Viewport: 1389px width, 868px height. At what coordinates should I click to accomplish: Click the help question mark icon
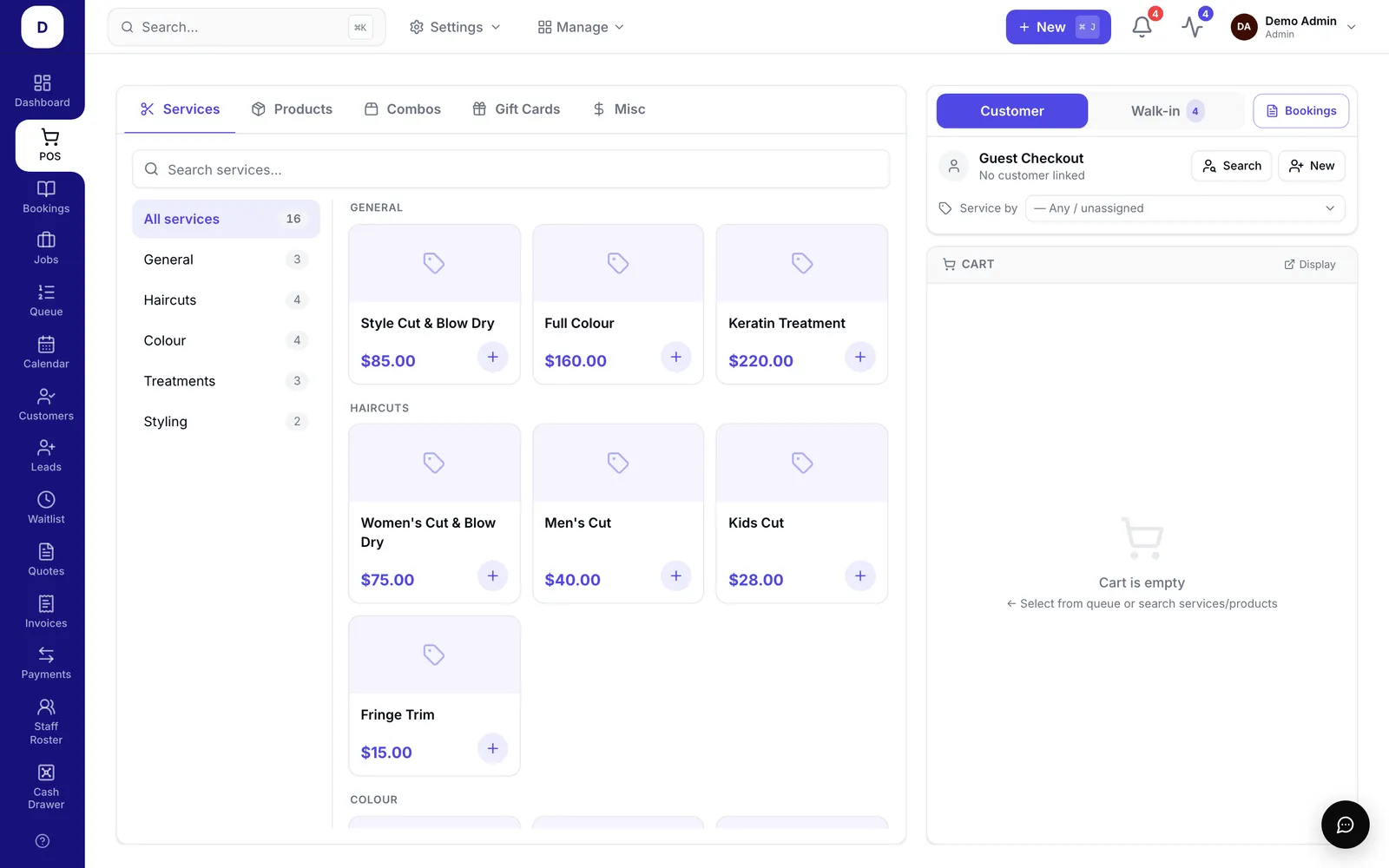click(43, 841)
